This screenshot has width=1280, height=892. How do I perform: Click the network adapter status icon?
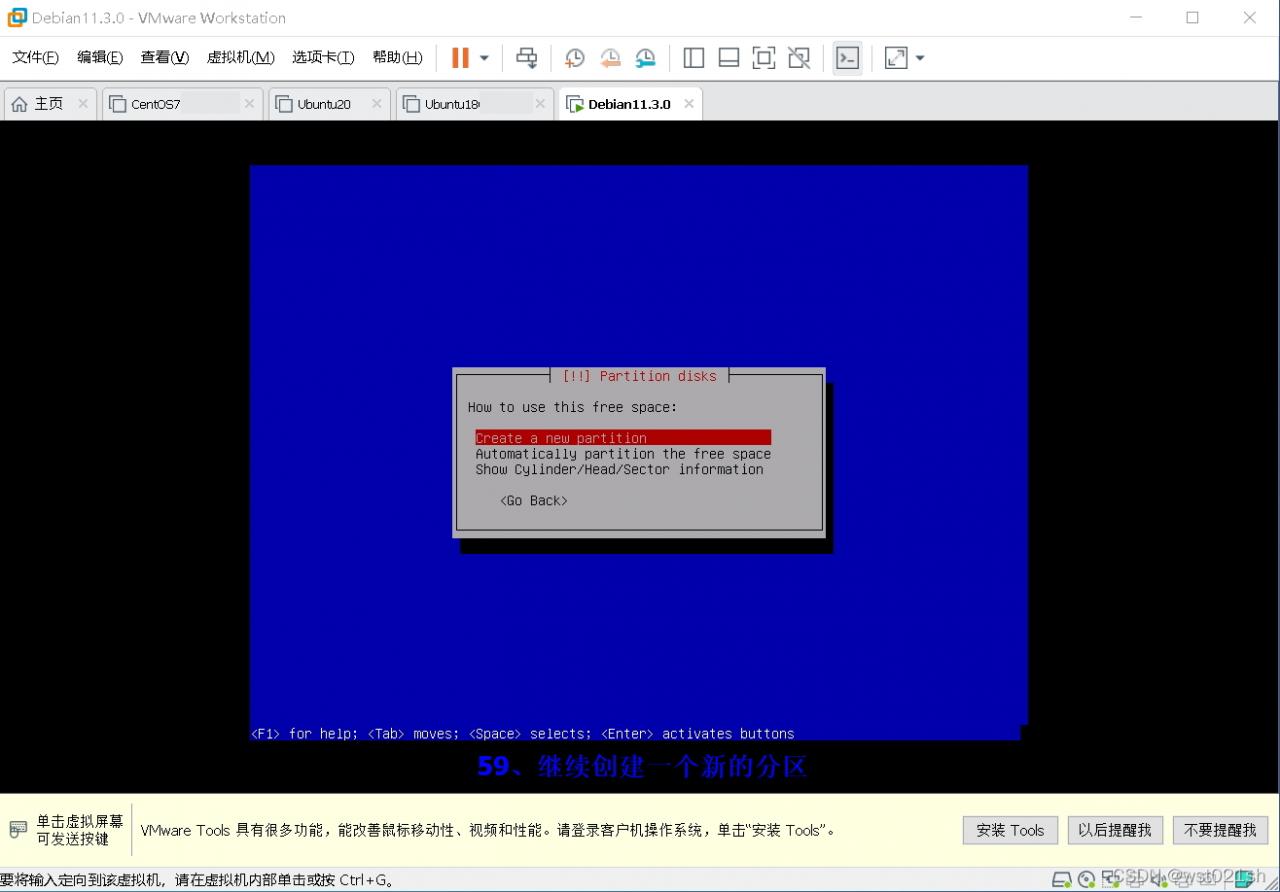click(1110, 880)
